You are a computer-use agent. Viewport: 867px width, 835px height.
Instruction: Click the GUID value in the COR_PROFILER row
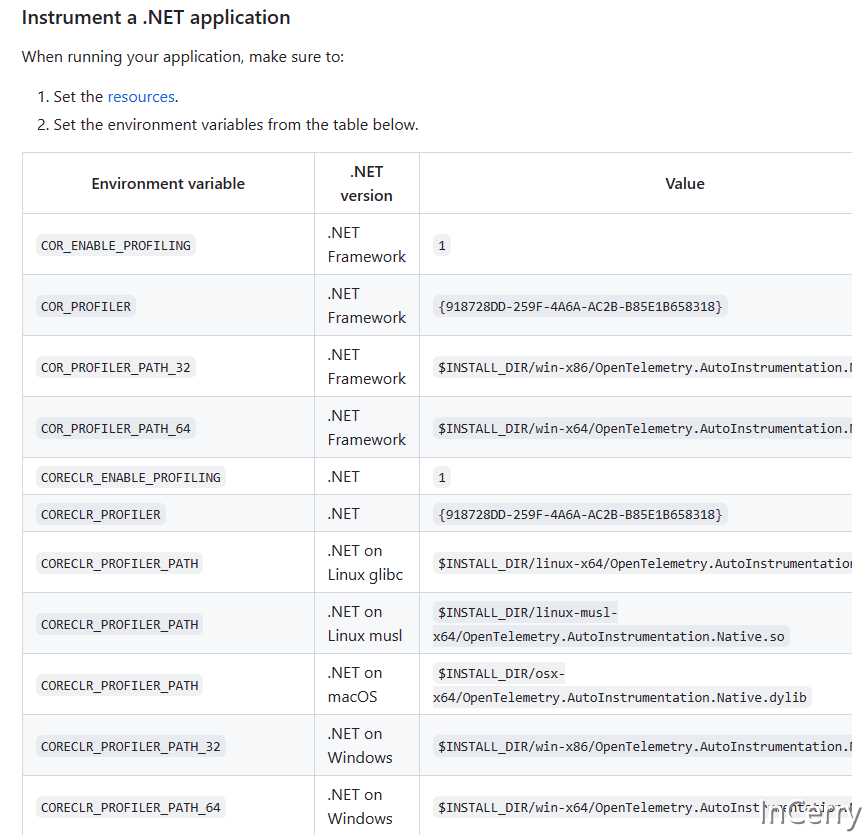(x=580, y=306)
